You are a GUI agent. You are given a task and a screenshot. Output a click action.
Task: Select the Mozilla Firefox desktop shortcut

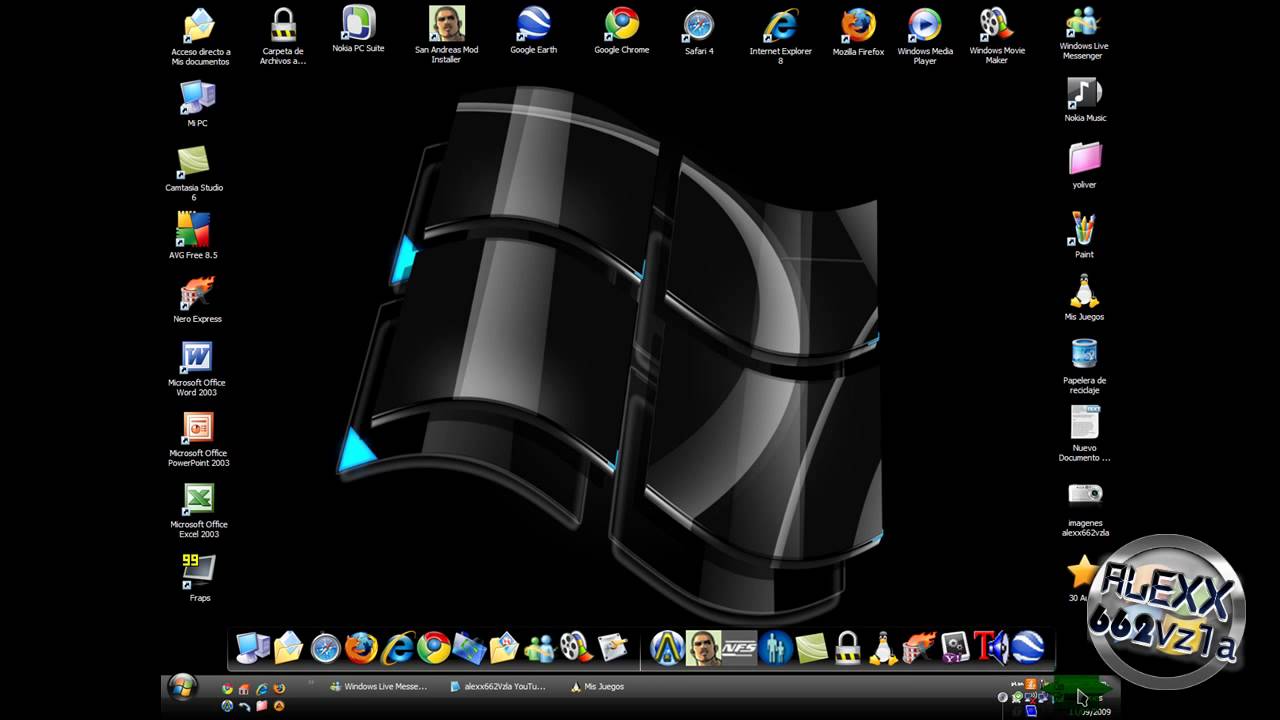[x=858, y=32]
